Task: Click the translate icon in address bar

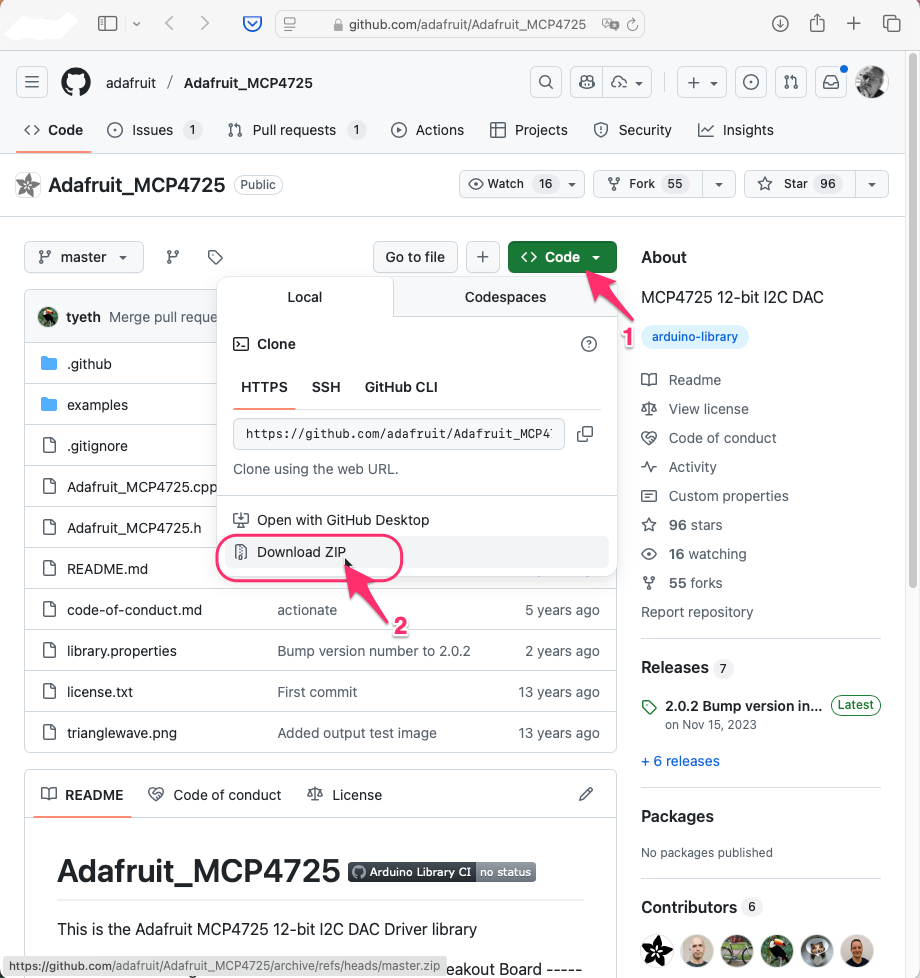Action: [610, 24]
